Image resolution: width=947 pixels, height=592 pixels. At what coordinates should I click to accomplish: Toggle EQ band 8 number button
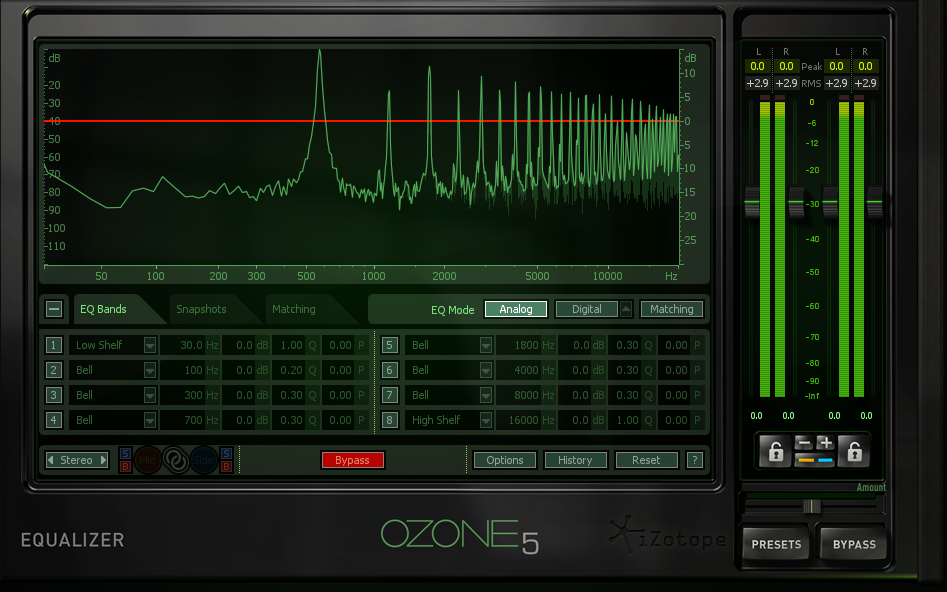(390, 420)
